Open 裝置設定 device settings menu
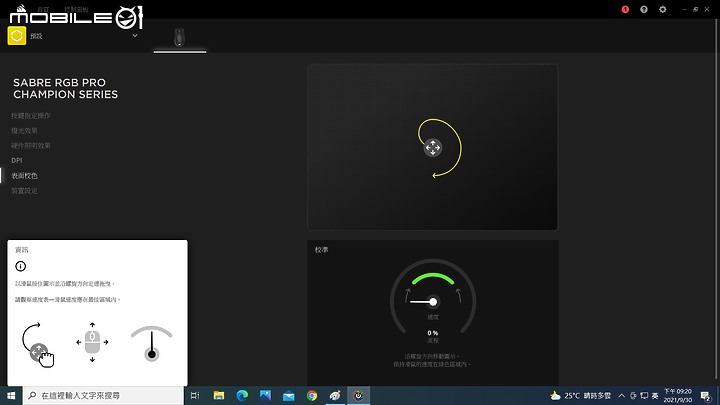720x405 pixels. [24, 191]
